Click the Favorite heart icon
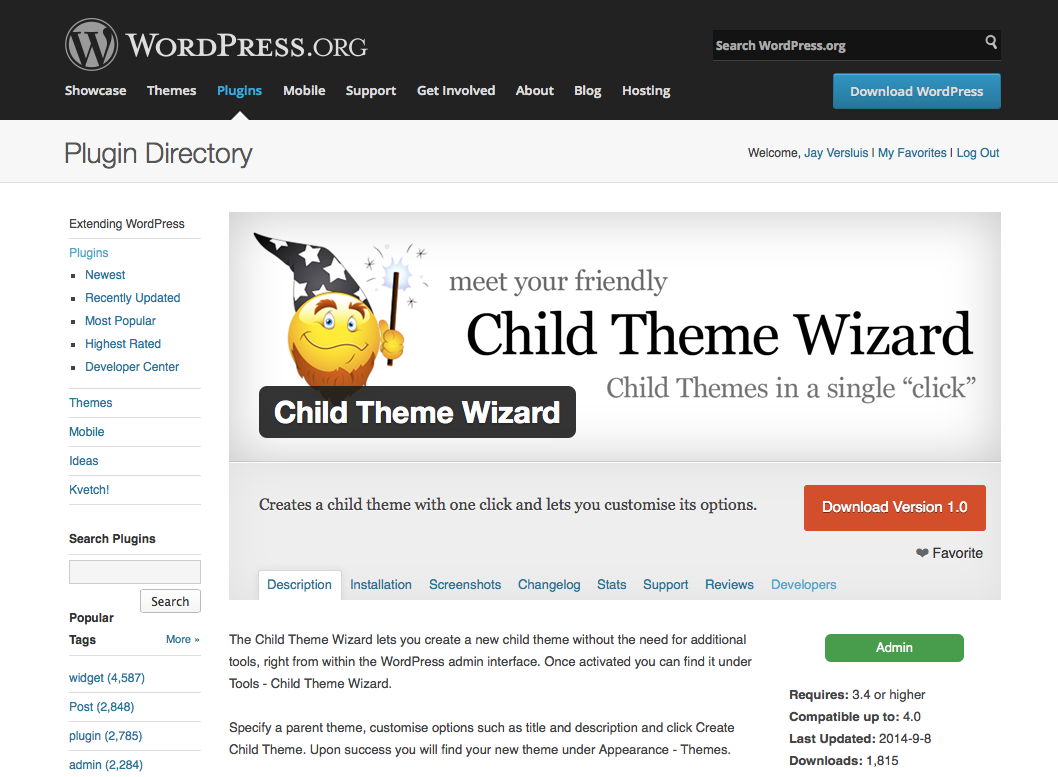Viewport: 1058px width, 777px height. click(x=922, y=553)
